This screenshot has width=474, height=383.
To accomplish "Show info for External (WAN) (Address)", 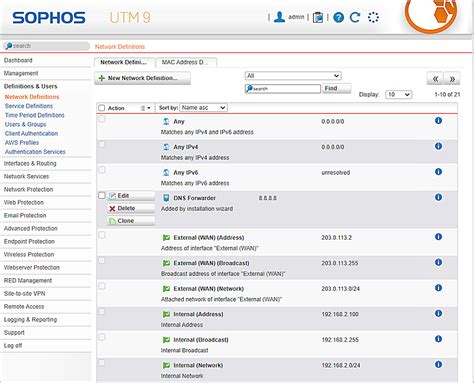I will point(438,237).
